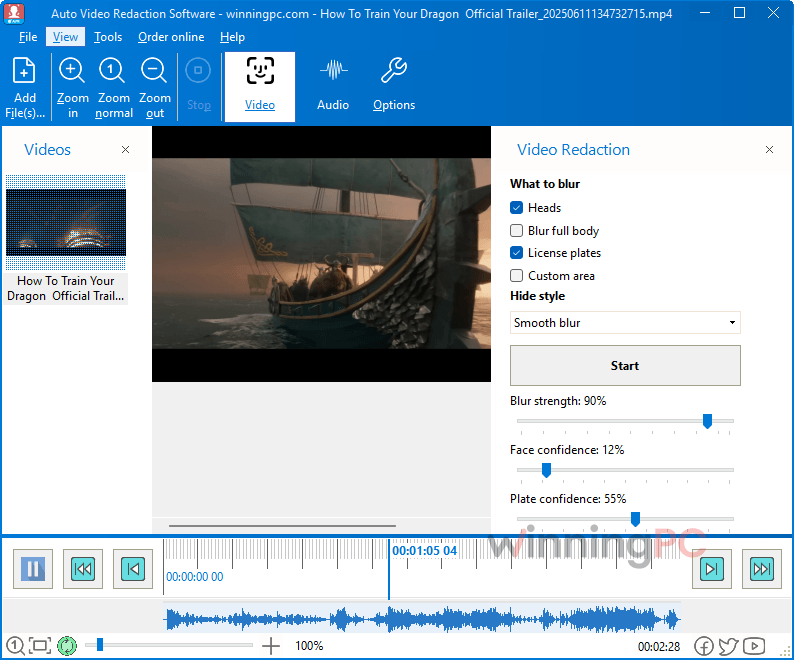Open the Hide style Smooth blur dropdown
Viewport: 794px width, 660px height.
[625, 323]
